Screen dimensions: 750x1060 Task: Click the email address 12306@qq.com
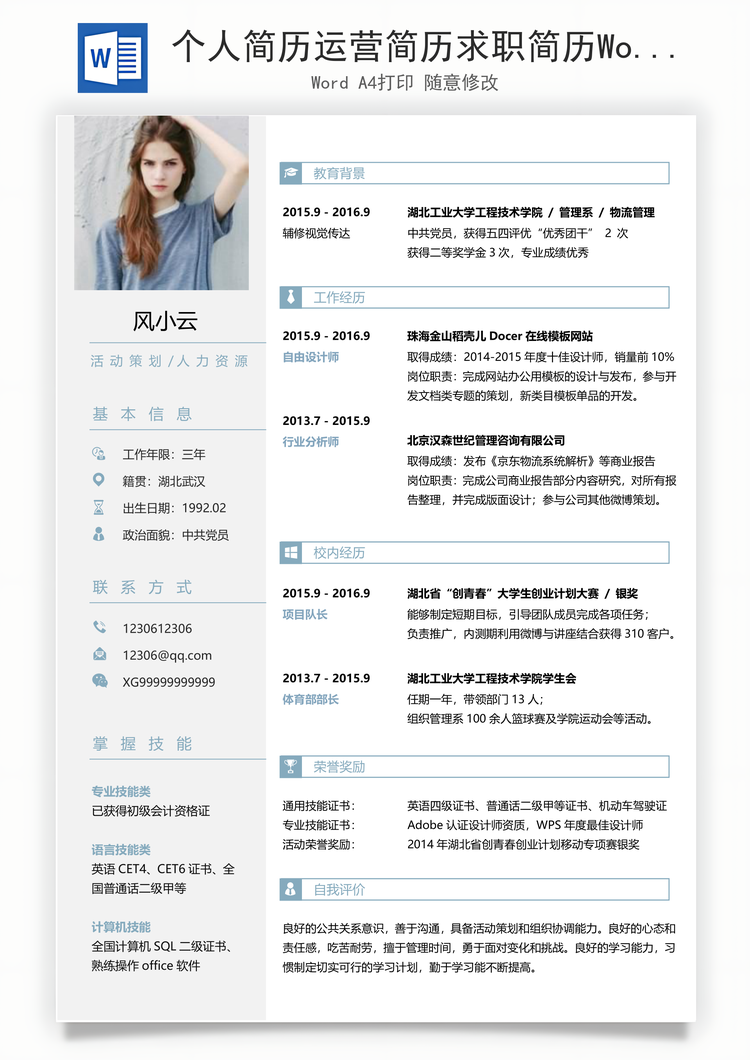167,655
